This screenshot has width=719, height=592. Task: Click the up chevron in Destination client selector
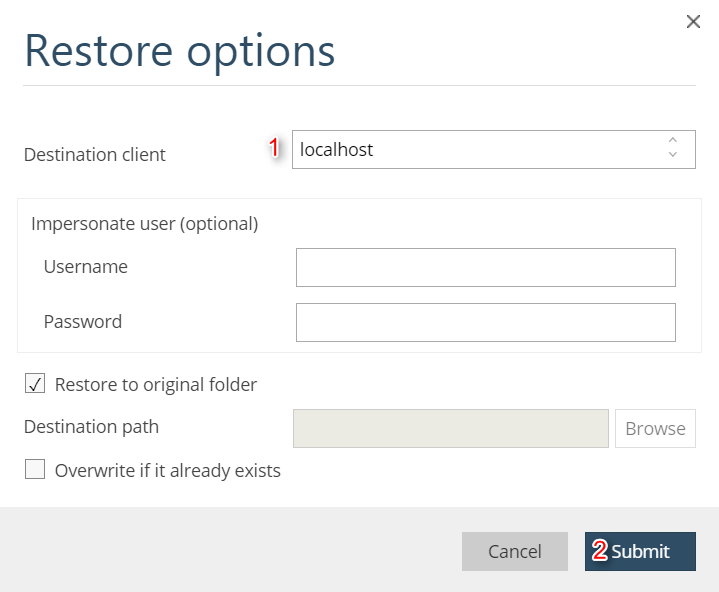click(x=673, y=140)
